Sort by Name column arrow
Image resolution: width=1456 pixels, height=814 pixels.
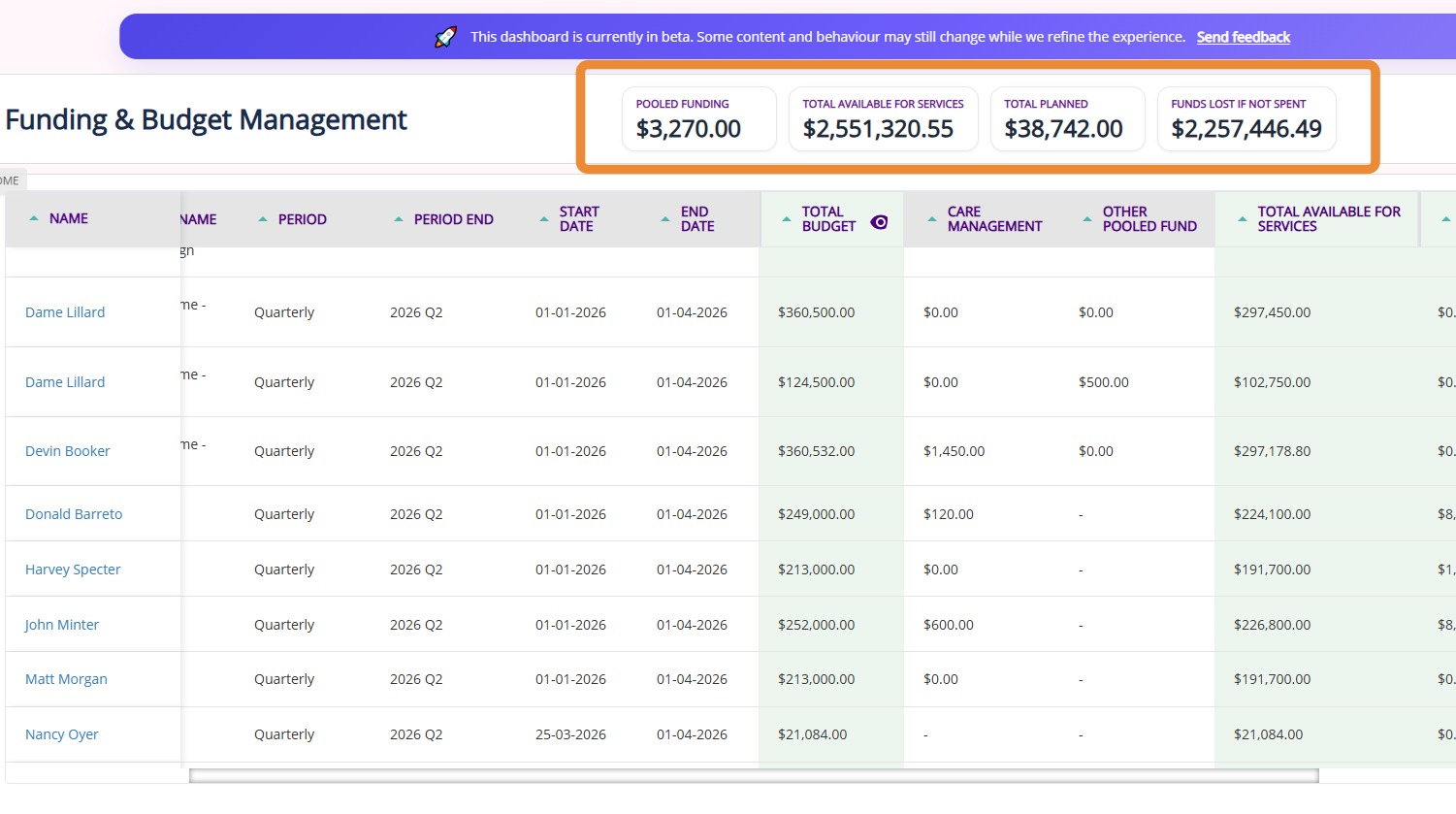pos(35,219)
